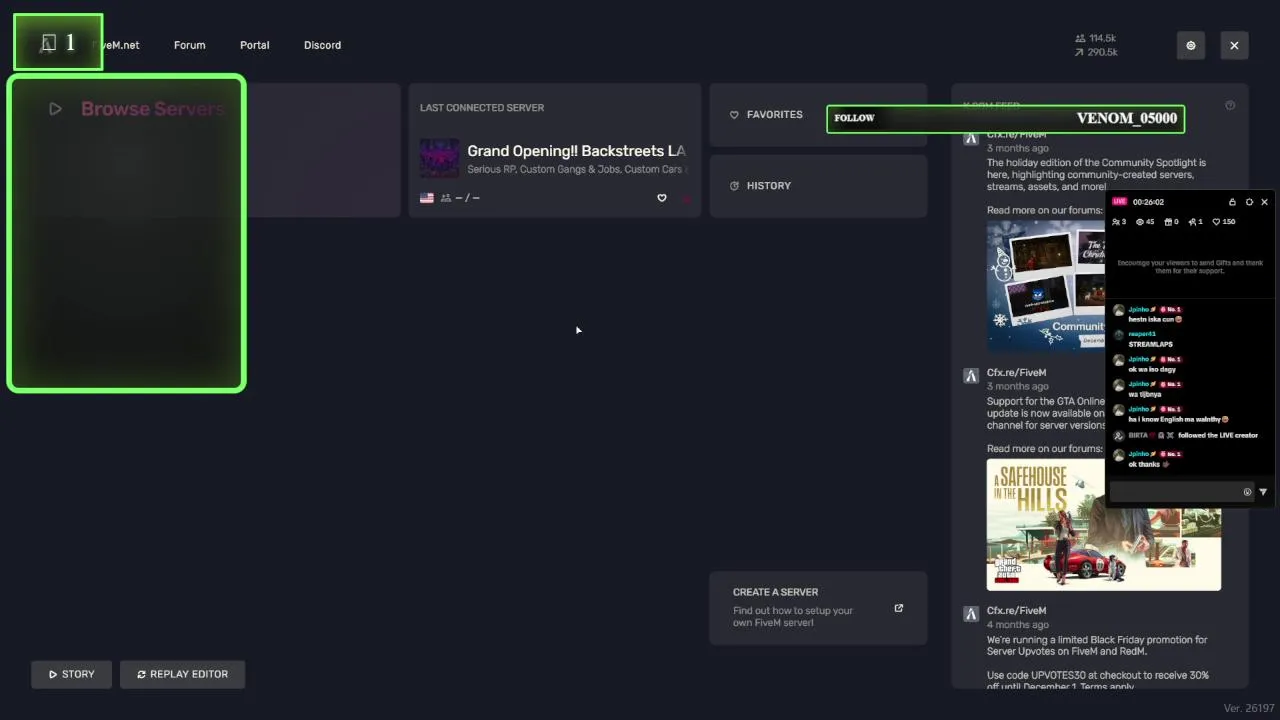Click the new followers icon showing 1
The image size is (1280, 720).
[1193, 222]
